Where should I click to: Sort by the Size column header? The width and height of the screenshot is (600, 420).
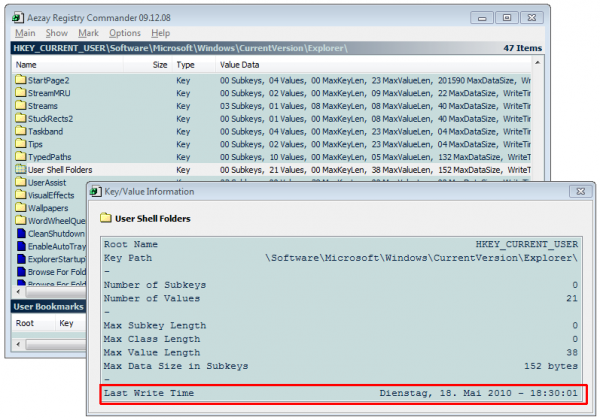pos(148,65)
